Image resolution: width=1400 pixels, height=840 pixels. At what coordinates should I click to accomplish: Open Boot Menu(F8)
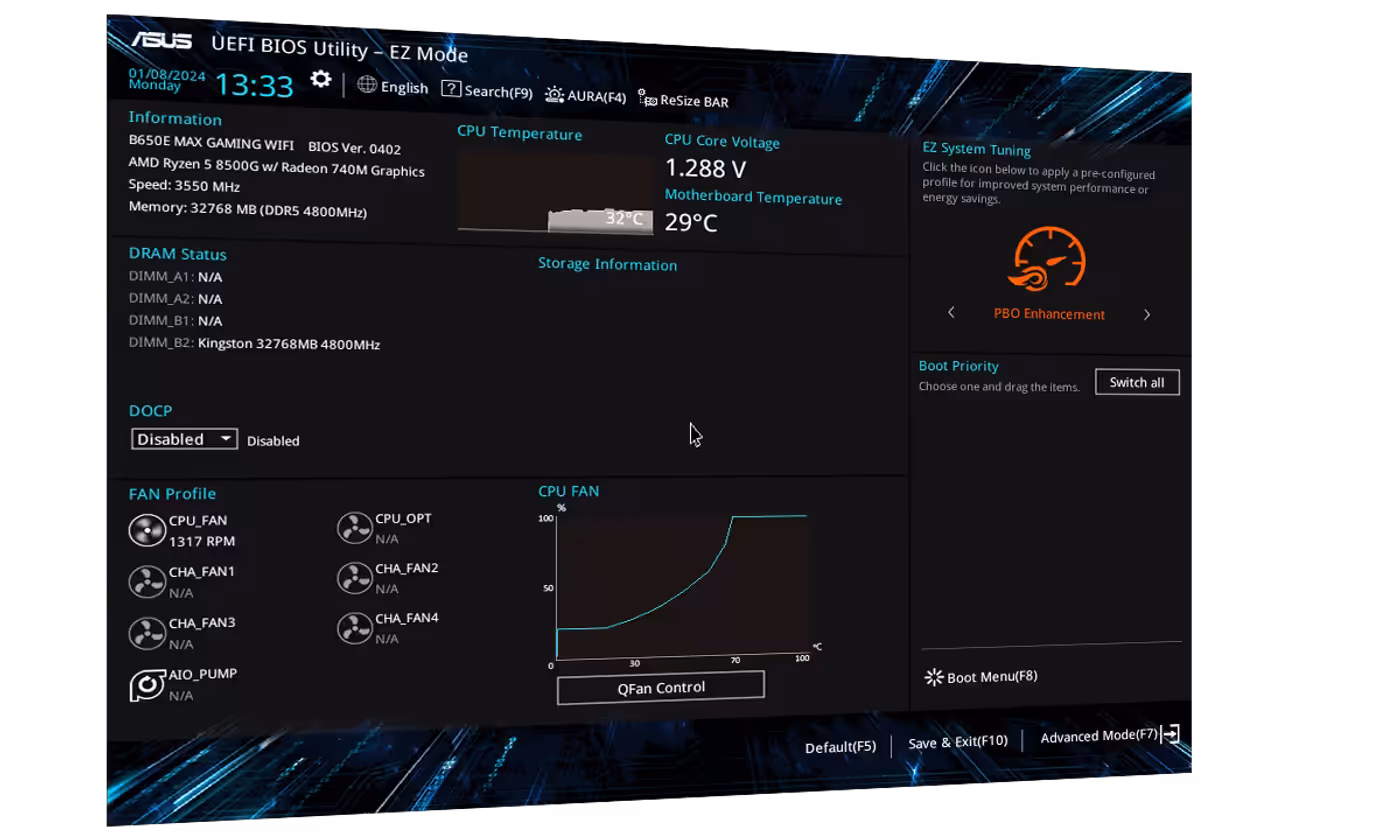(981, 677)
